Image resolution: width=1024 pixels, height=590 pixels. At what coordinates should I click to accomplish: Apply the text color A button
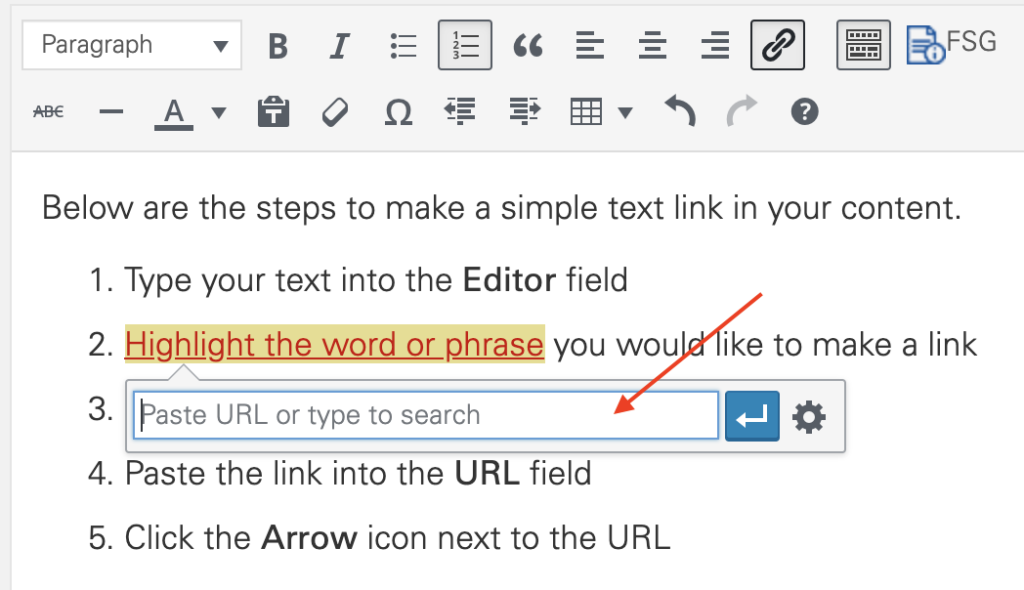(x=174, y=112)
